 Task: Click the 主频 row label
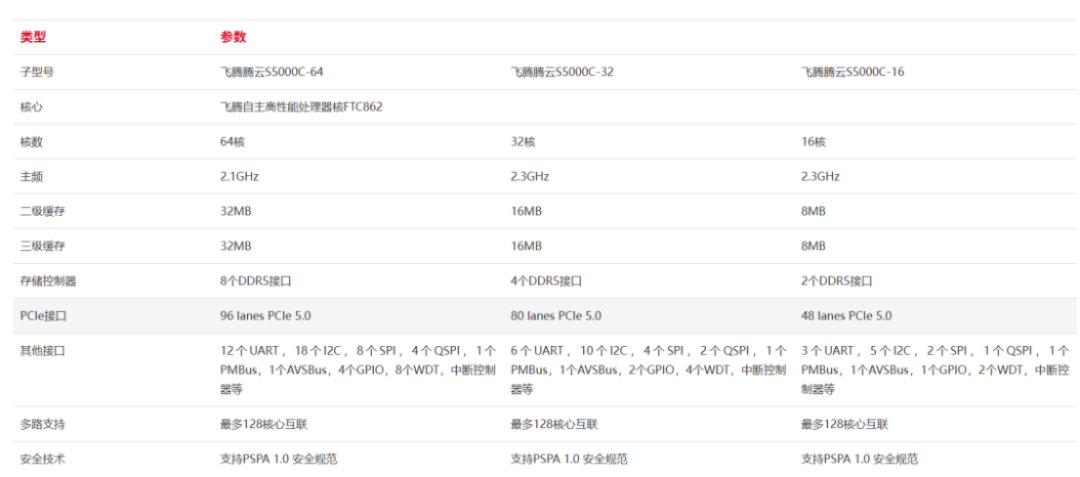tap(32, 177)
